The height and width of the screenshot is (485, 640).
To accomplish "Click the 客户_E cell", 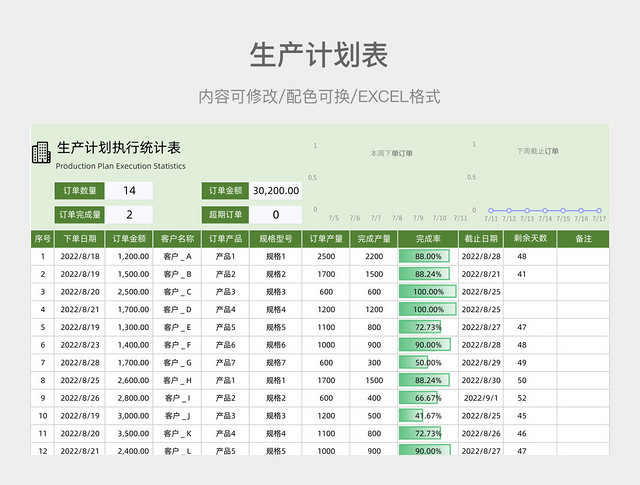I will coord(177,327).
